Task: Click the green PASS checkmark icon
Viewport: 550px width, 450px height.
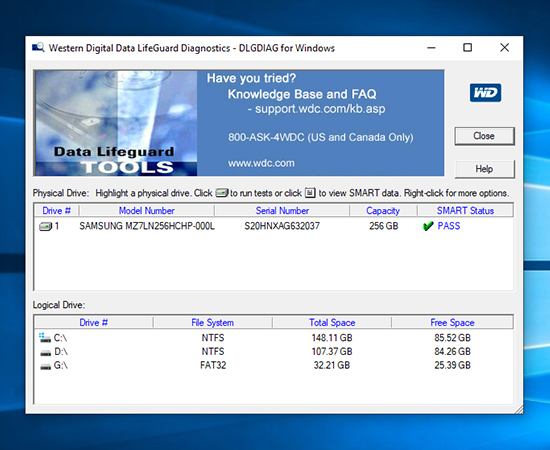Action: [428, 226]
